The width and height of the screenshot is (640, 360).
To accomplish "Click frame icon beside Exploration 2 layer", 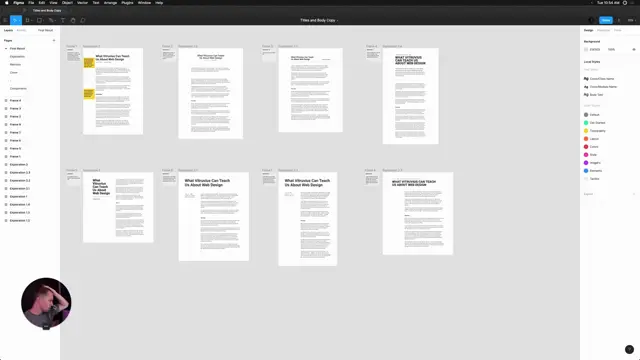I will (6, 164).
